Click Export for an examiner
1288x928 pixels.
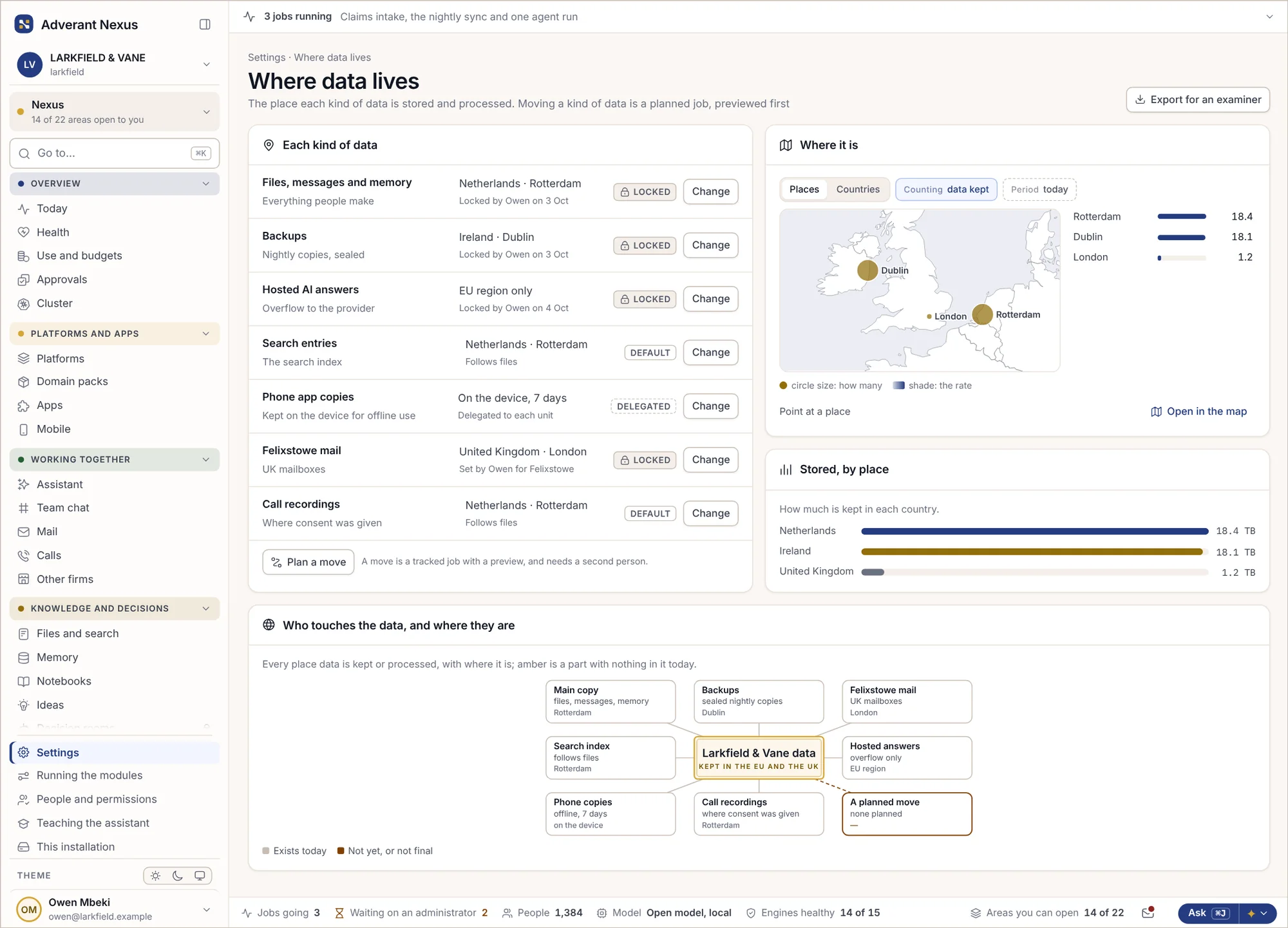tap(1198, 100)
